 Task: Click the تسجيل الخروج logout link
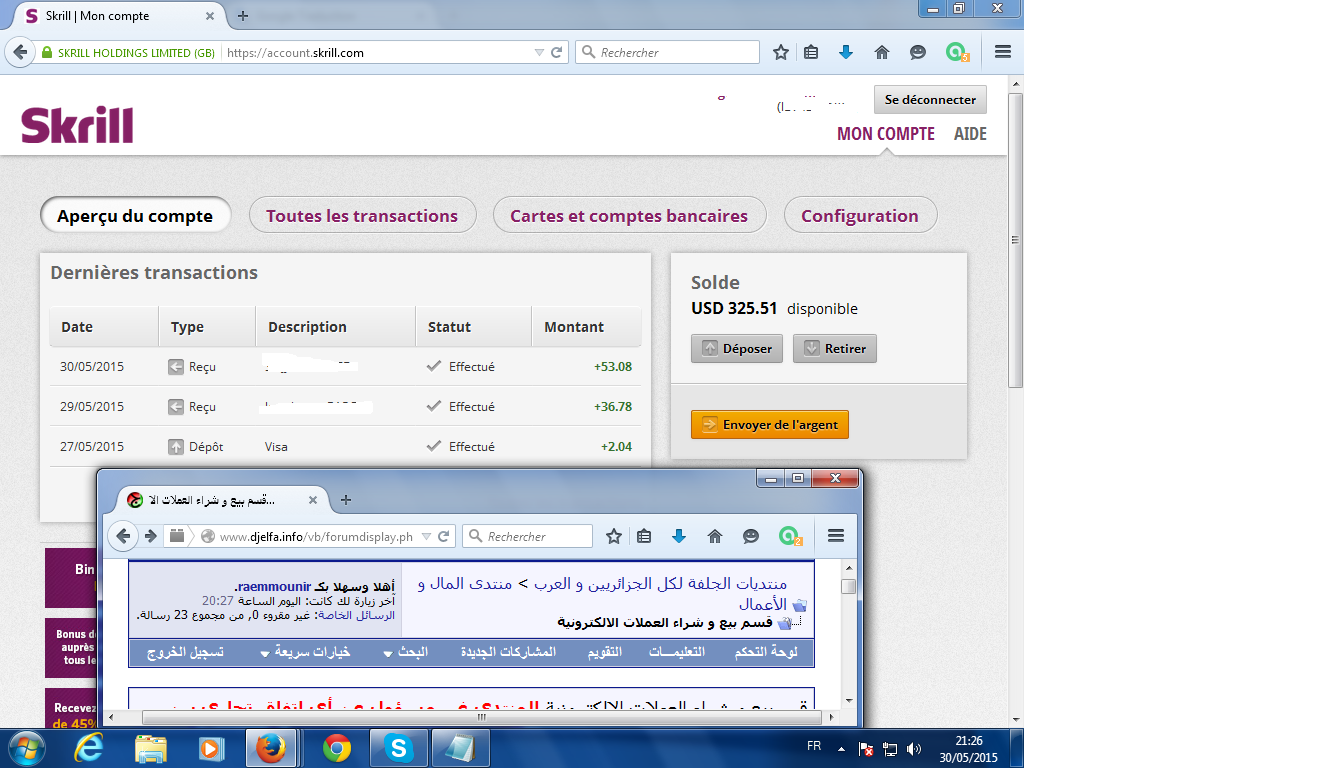[184, 652]
